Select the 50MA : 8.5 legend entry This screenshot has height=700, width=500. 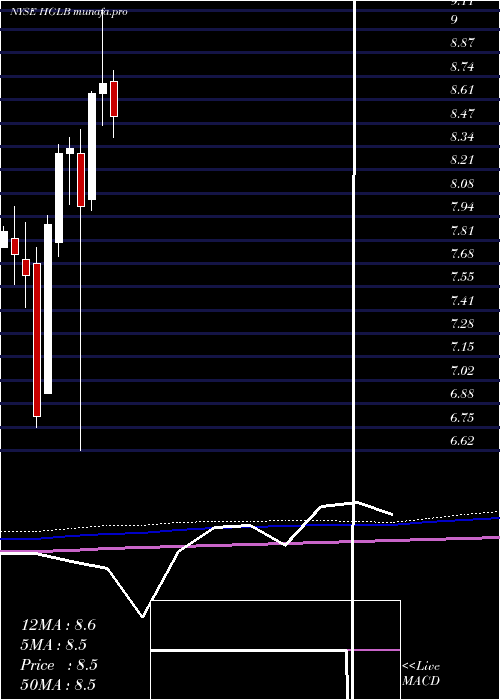tap(58, 685)
